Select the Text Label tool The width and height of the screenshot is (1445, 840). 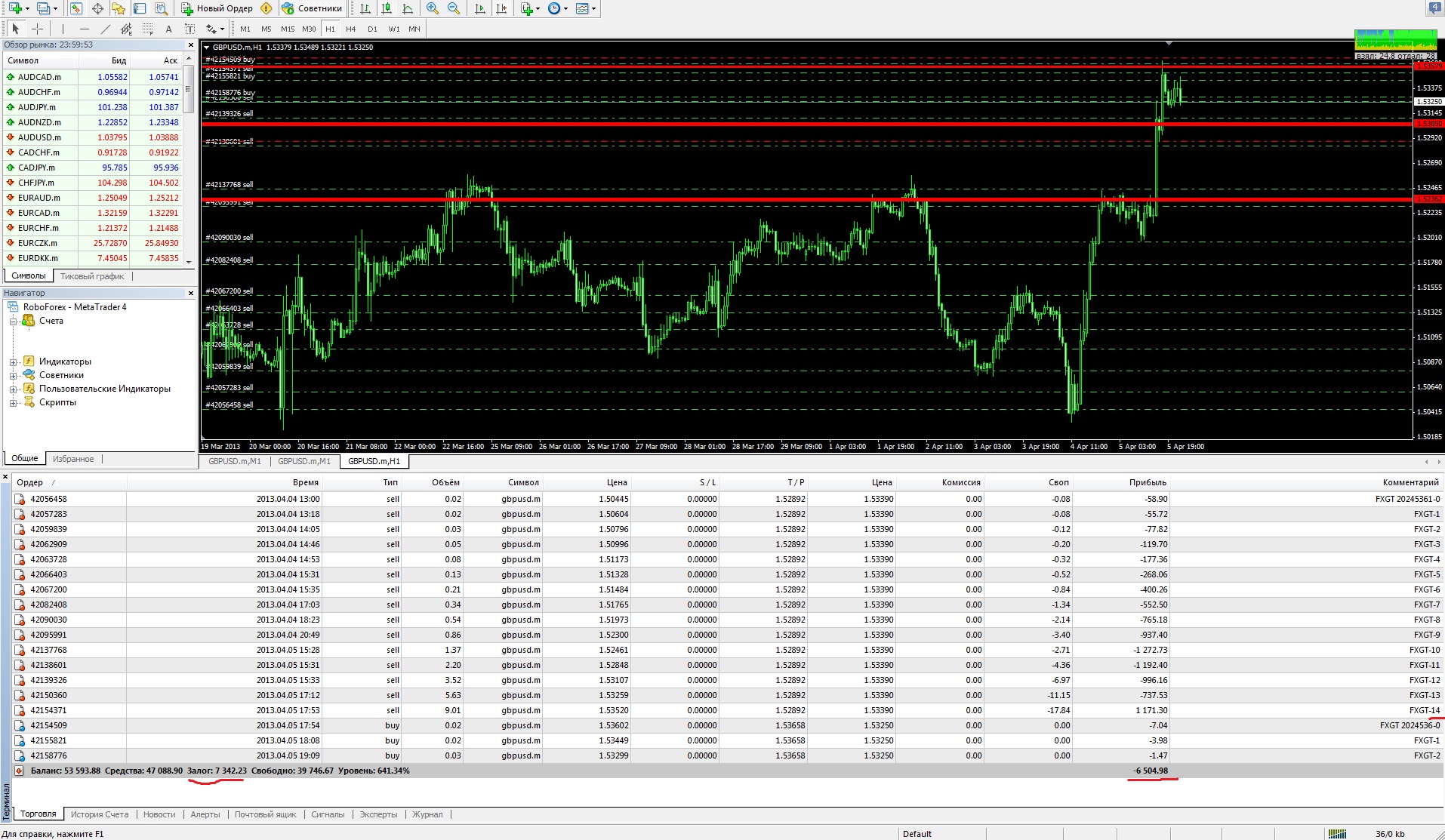[190, 29]
